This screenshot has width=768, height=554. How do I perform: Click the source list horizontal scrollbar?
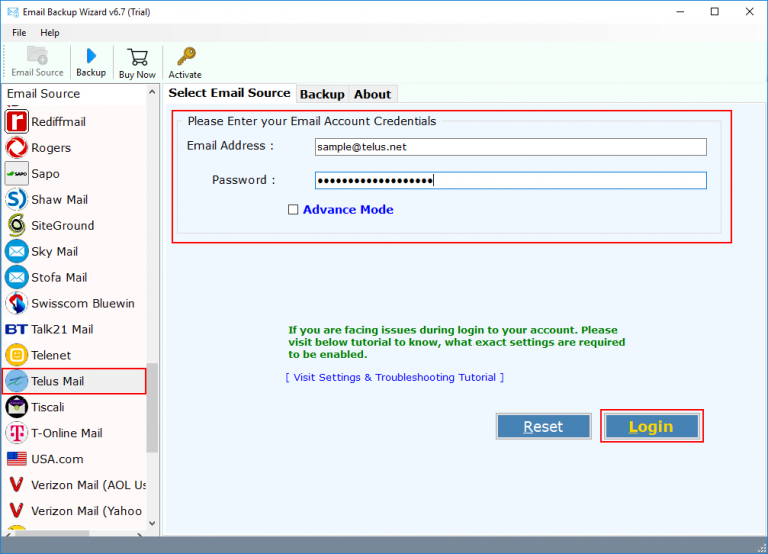pos(73,533)
